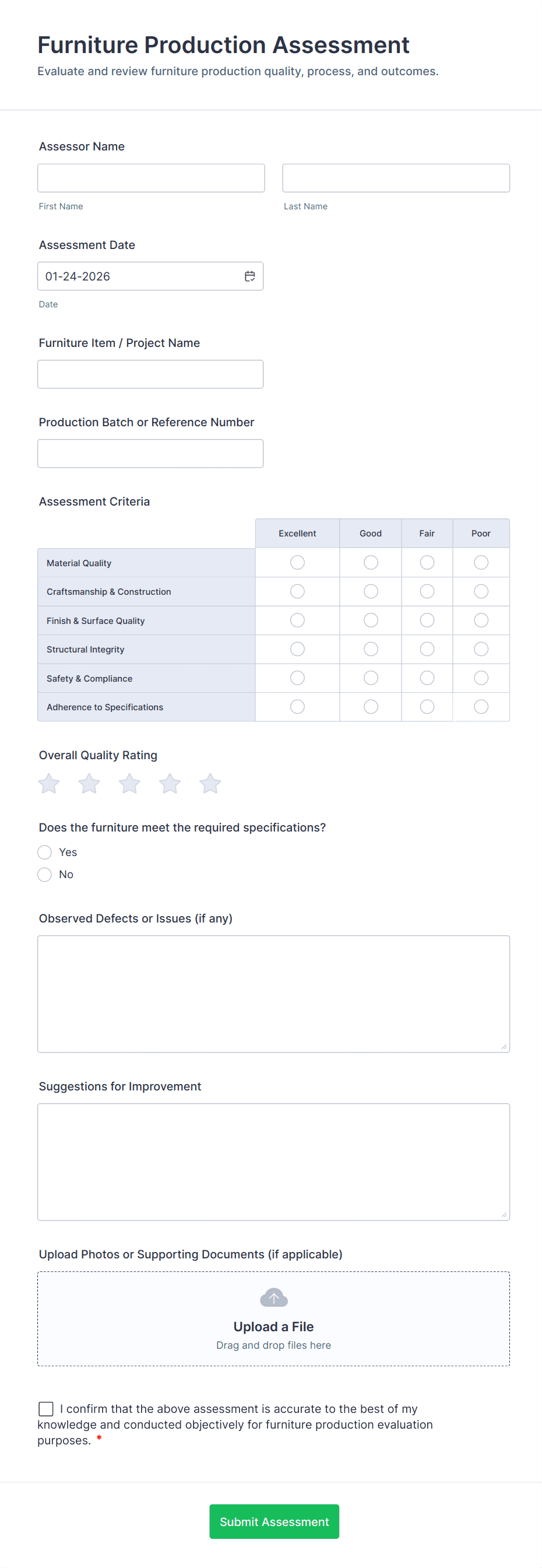Rate Material Quality as Excellent
Screen dimensions: 542x1568
[297, 563]
